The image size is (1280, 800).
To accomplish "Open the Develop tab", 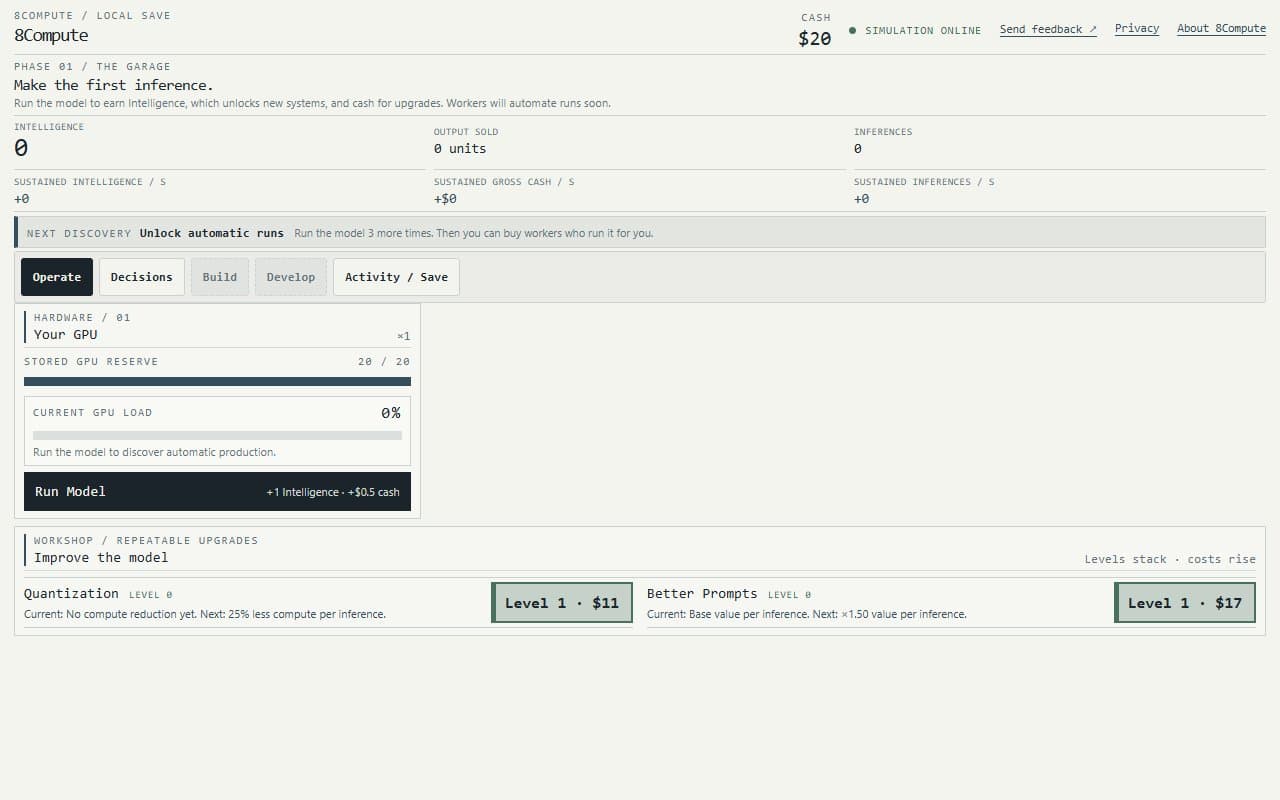I will pos(291,277).
